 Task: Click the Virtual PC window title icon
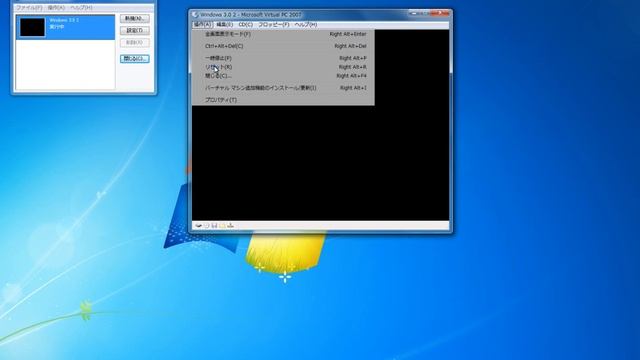pos(195,15)
